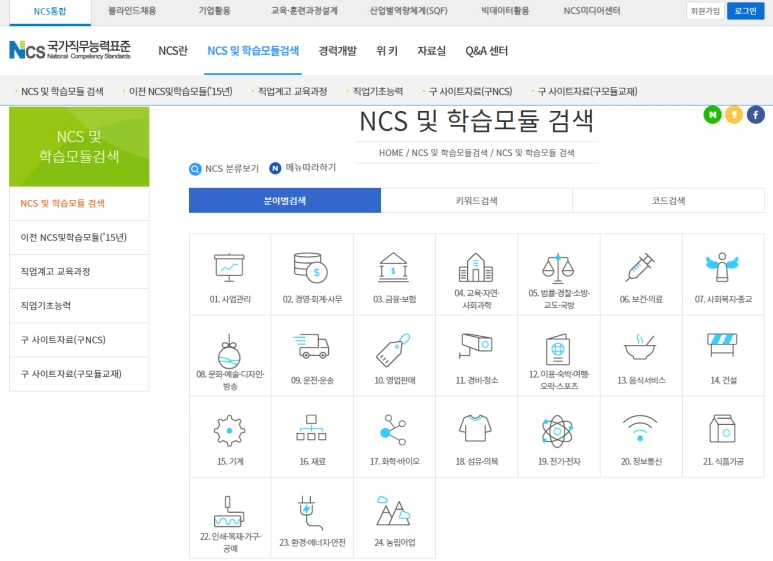Open sidebar item 구 사이트자료(구NCS)
Screen dimensions: 773x561
pyautogui.click(x=79, y=340)
